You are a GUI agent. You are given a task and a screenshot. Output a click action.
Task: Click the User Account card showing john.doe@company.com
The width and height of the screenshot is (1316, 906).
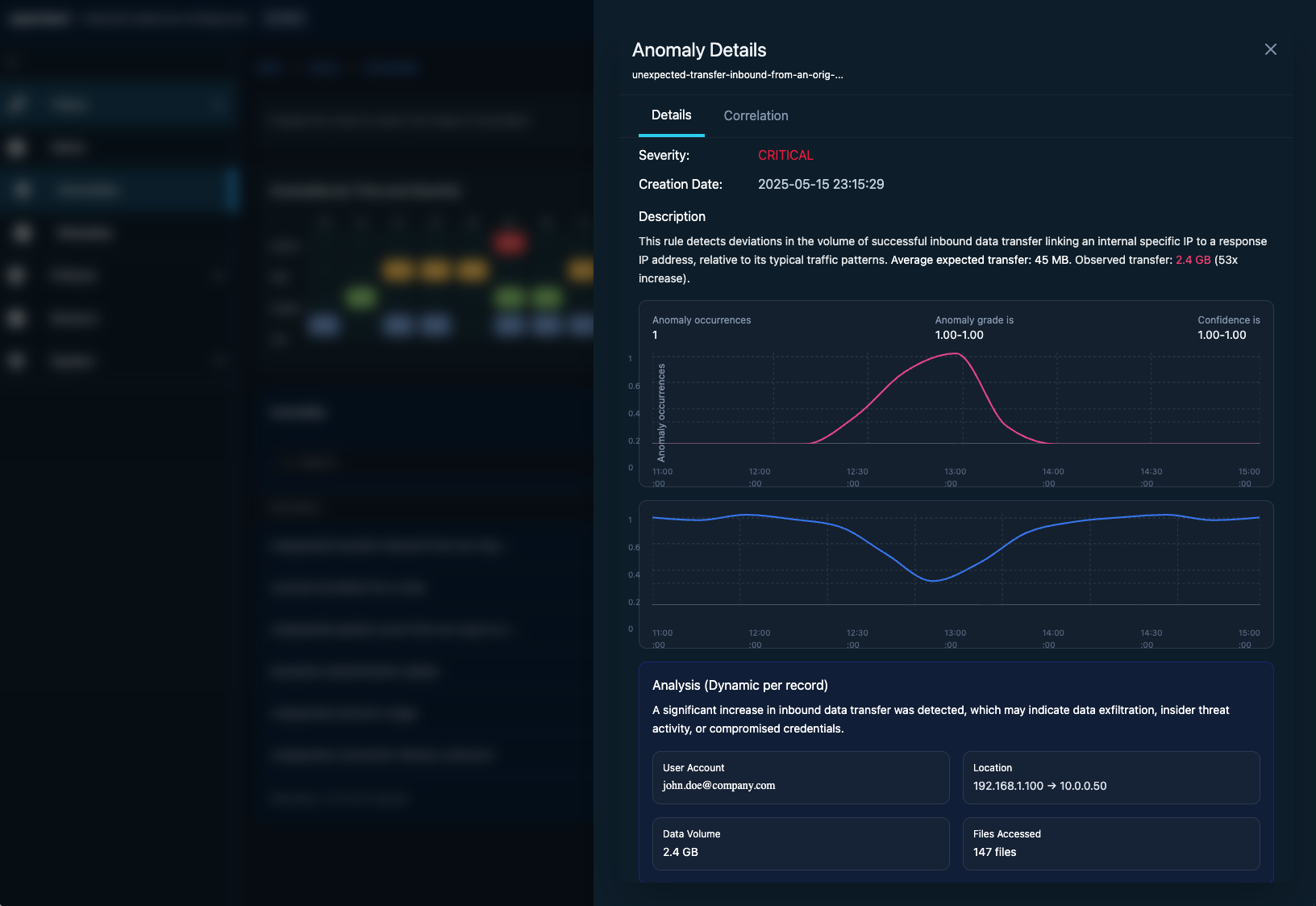point(801,778)
